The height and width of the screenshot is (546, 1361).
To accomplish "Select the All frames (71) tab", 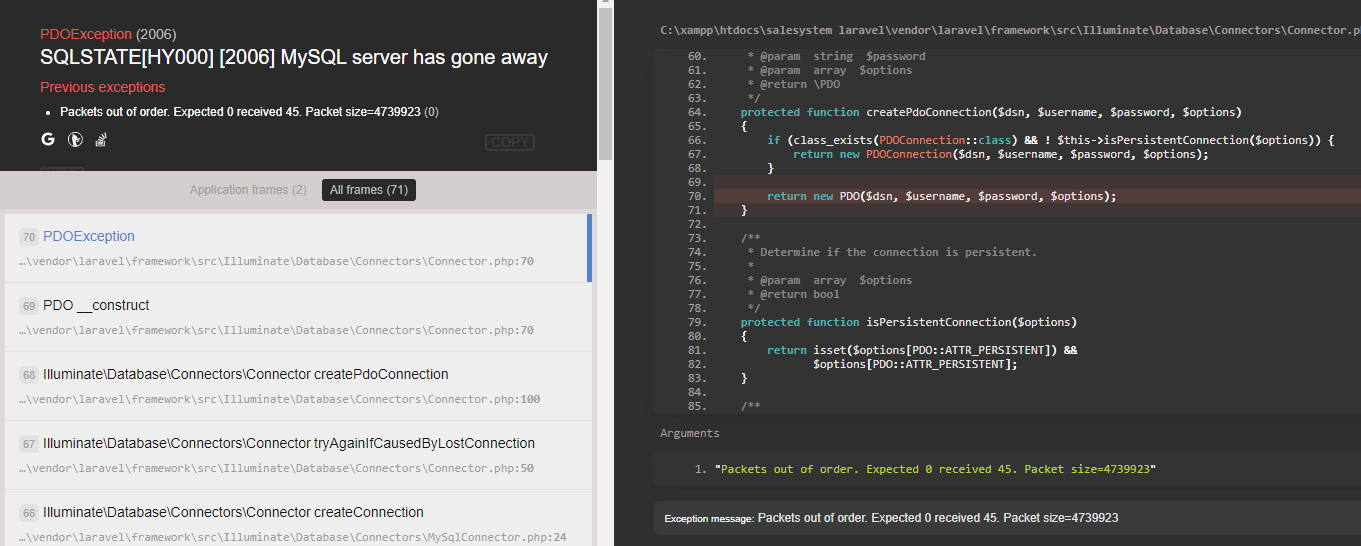I will (368, 190).
